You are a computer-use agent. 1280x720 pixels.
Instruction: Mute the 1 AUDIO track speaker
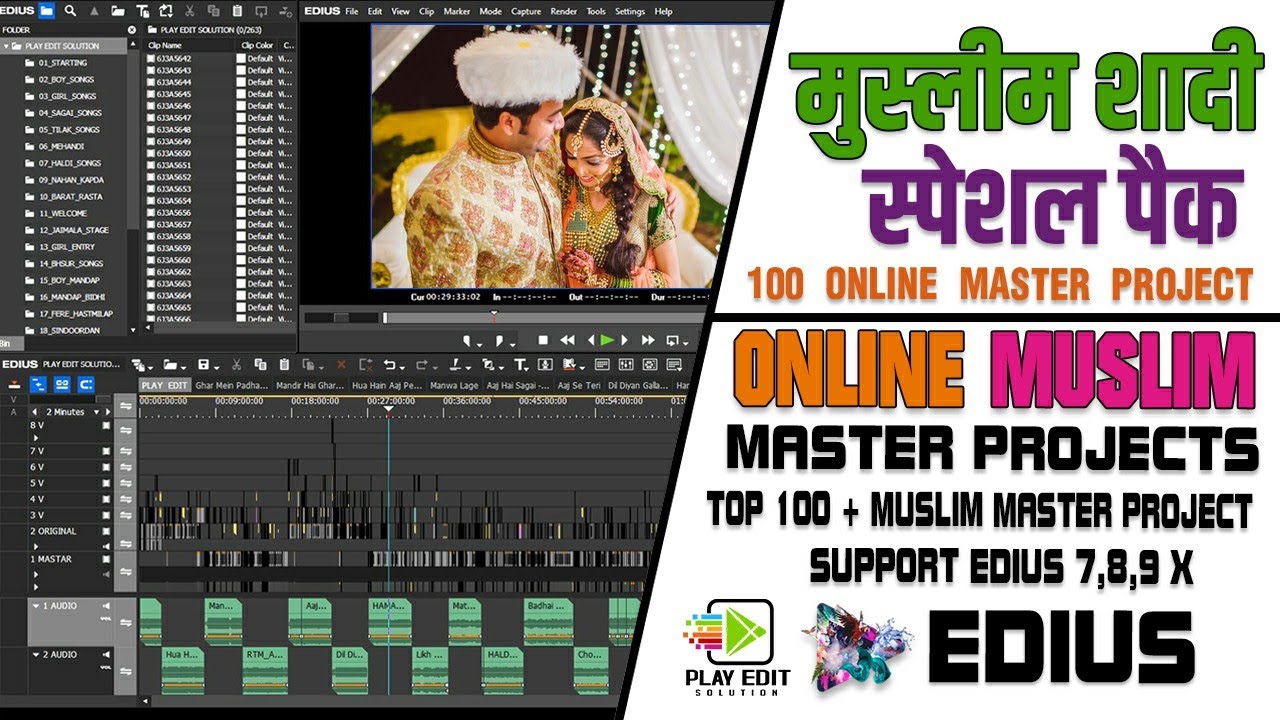105,606
